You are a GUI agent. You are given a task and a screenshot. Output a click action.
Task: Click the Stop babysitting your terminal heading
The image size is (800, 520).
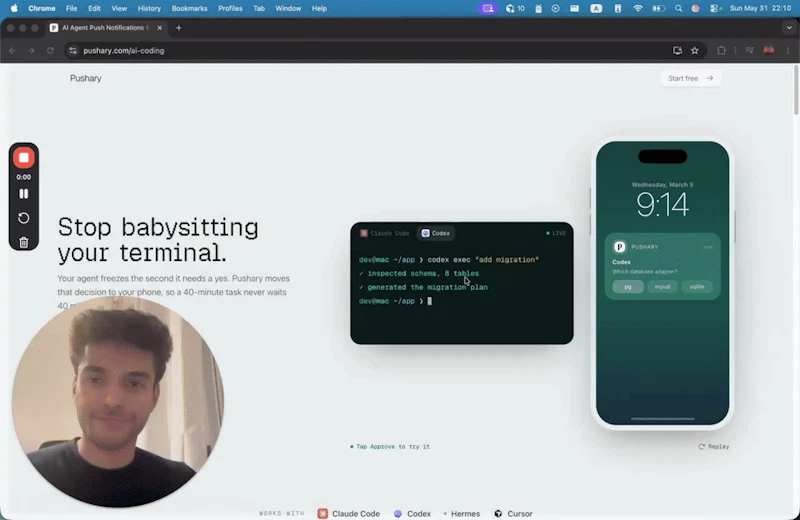pos(158,240)
